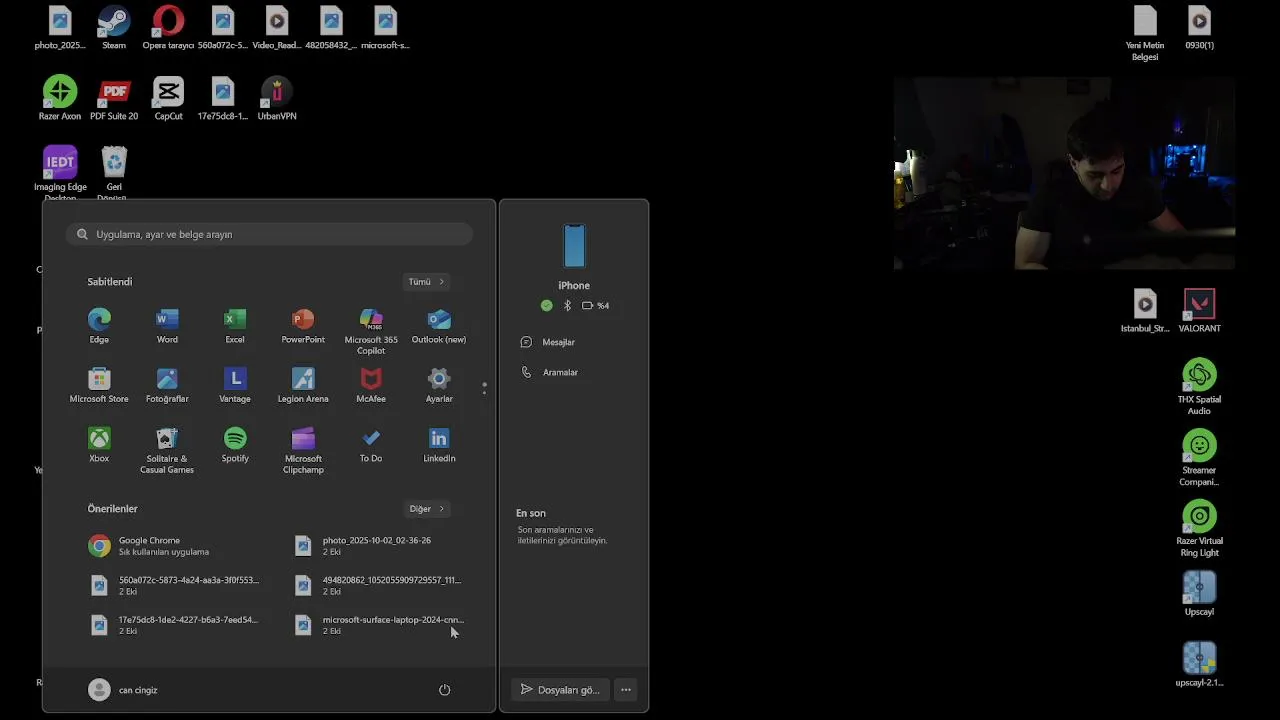Select Geri Dönüşüm recycle bin icon
1280x720 pixels.
pos(114,173)
